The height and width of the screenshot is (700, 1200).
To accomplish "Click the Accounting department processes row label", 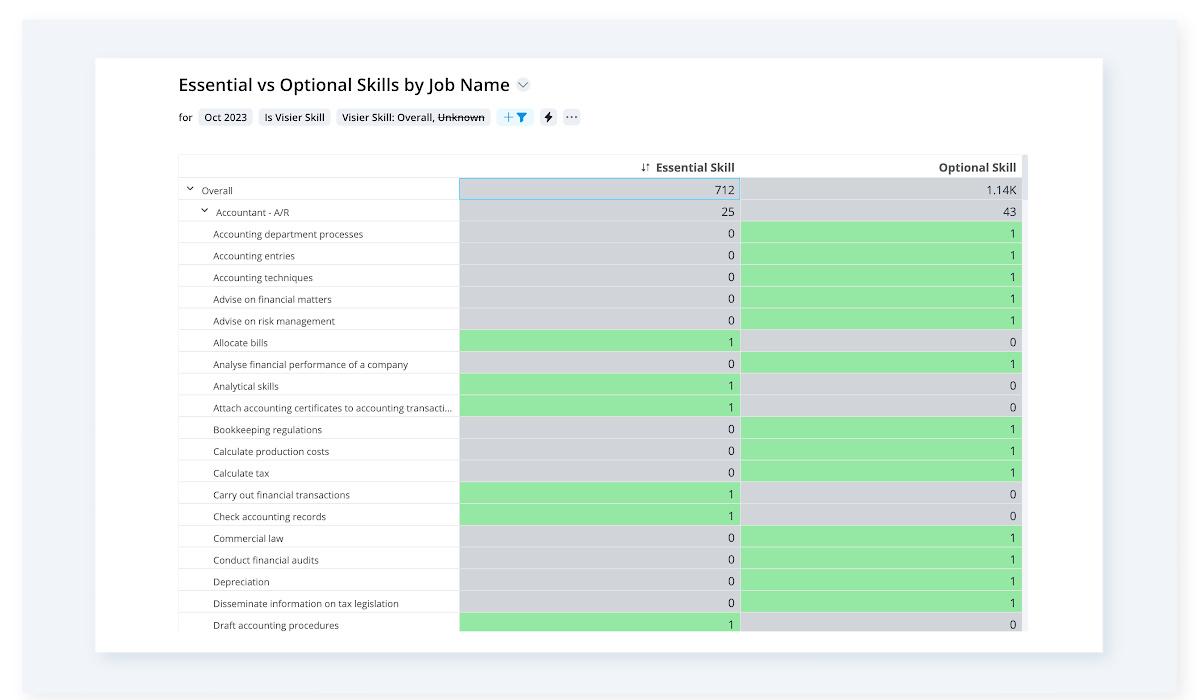I will 288,234.
